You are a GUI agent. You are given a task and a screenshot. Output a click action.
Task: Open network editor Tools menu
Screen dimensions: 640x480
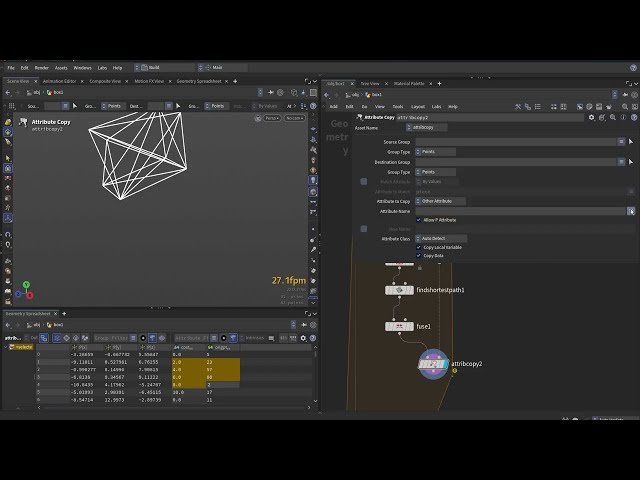398,107
